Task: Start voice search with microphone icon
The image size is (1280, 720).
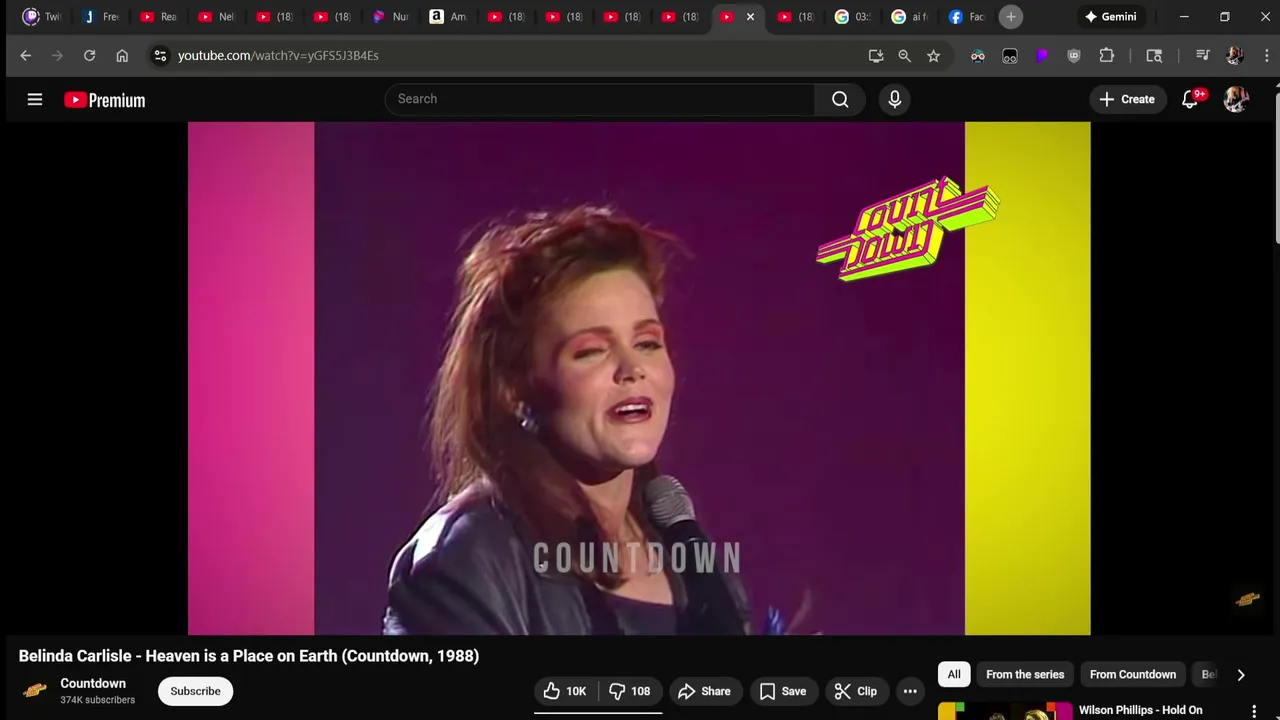Action: coord(895,99)
